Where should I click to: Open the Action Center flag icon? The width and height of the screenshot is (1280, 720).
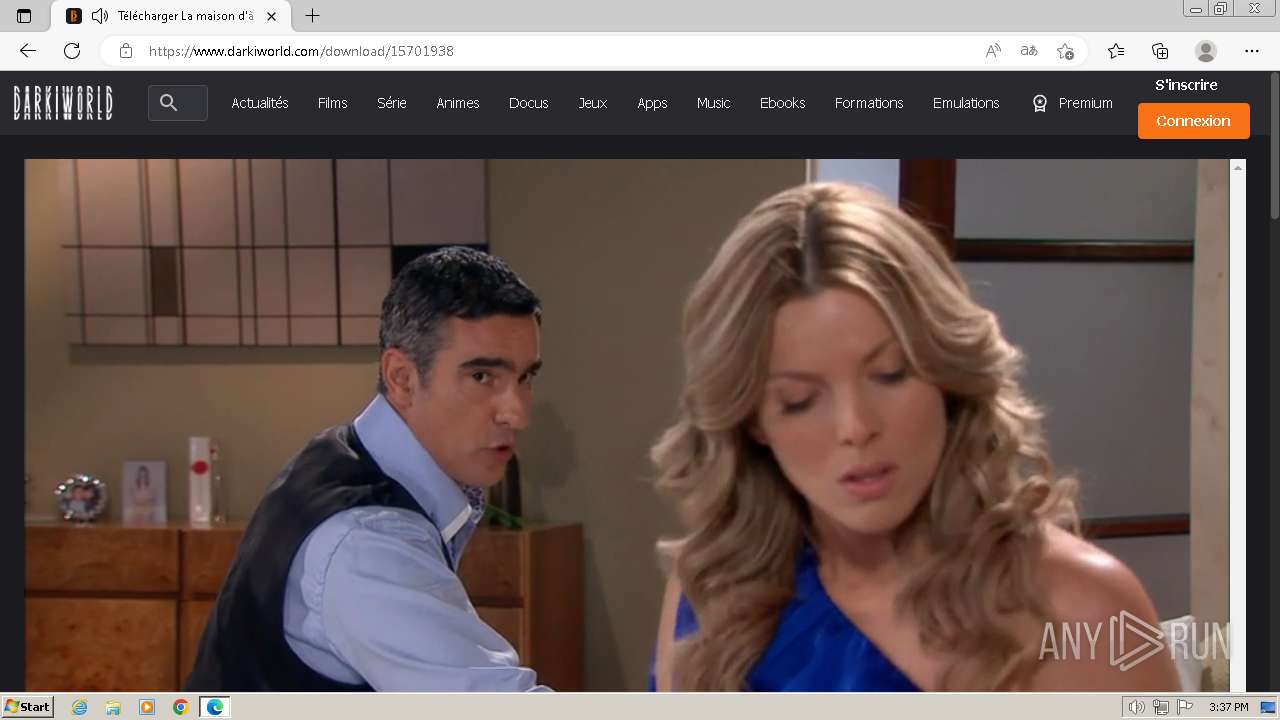point(1186,707)
